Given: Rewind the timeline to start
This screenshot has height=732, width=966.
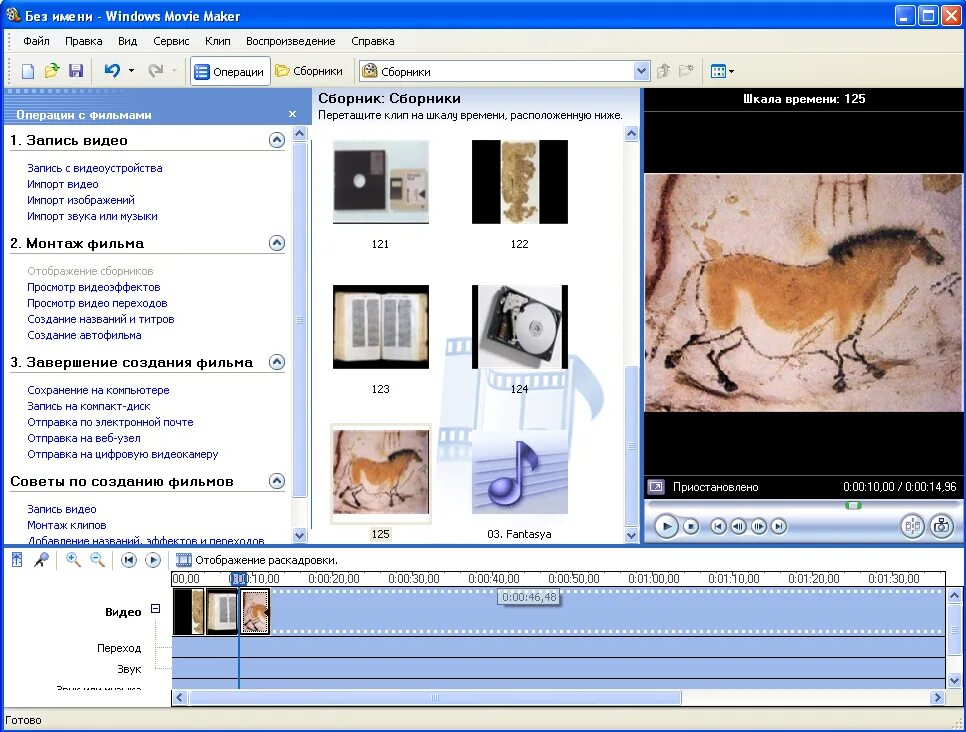Looking at the screenshot, I should pyautogui.click(x=129, y=560).
